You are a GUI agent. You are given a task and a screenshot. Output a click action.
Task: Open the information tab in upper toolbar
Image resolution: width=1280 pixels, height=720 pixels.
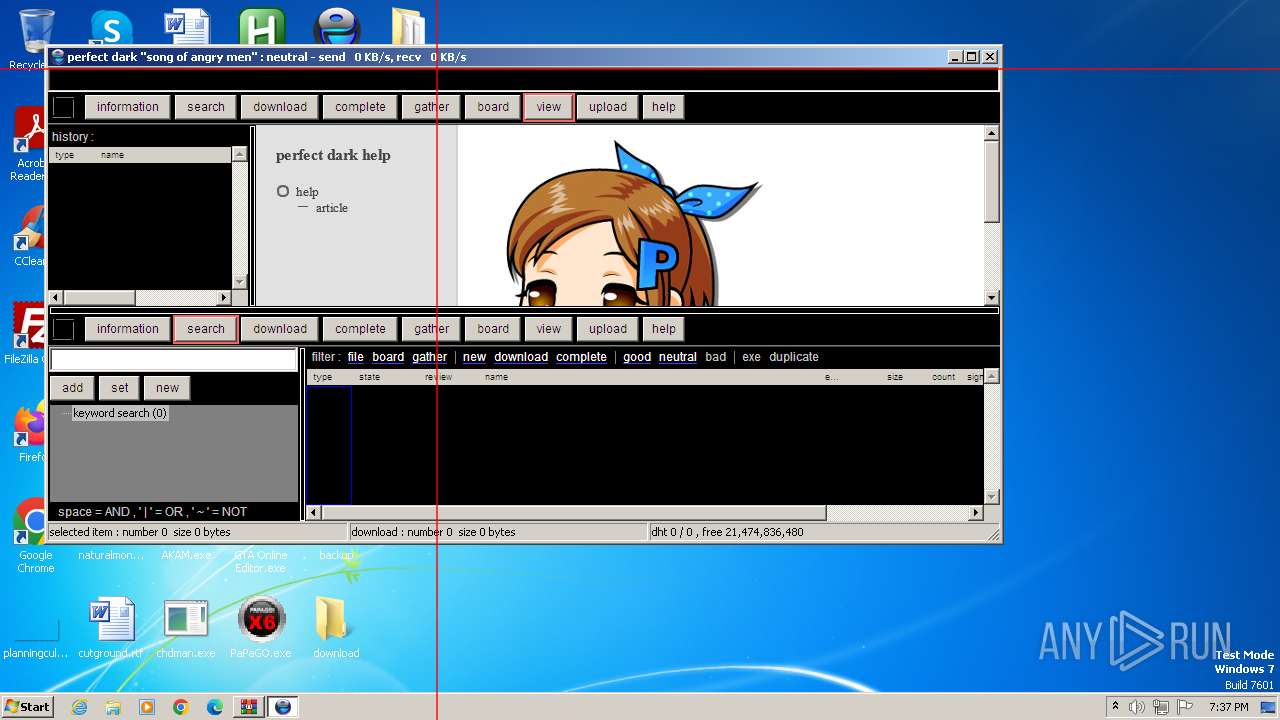127,107
